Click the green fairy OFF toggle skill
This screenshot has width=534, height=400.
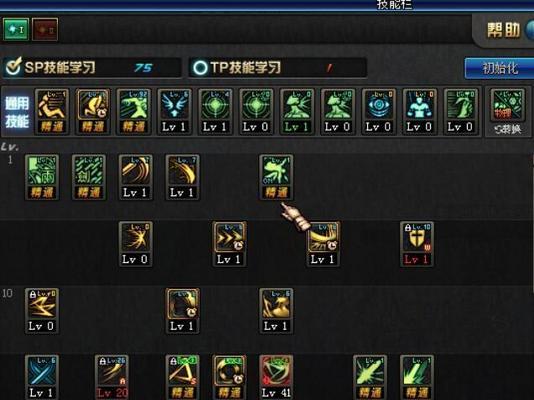(x=276, y=177)
